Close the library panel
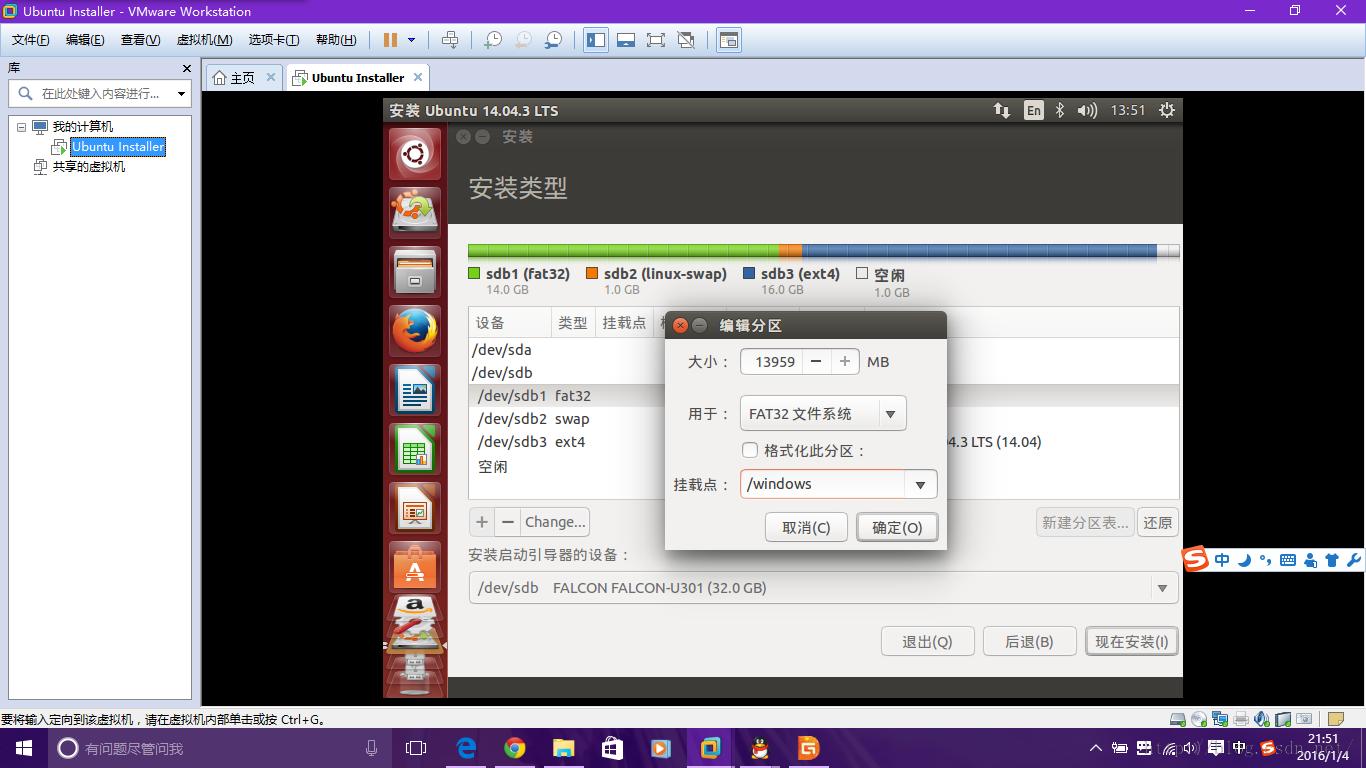Screen dimensions: 1366x768 [186, 68]
